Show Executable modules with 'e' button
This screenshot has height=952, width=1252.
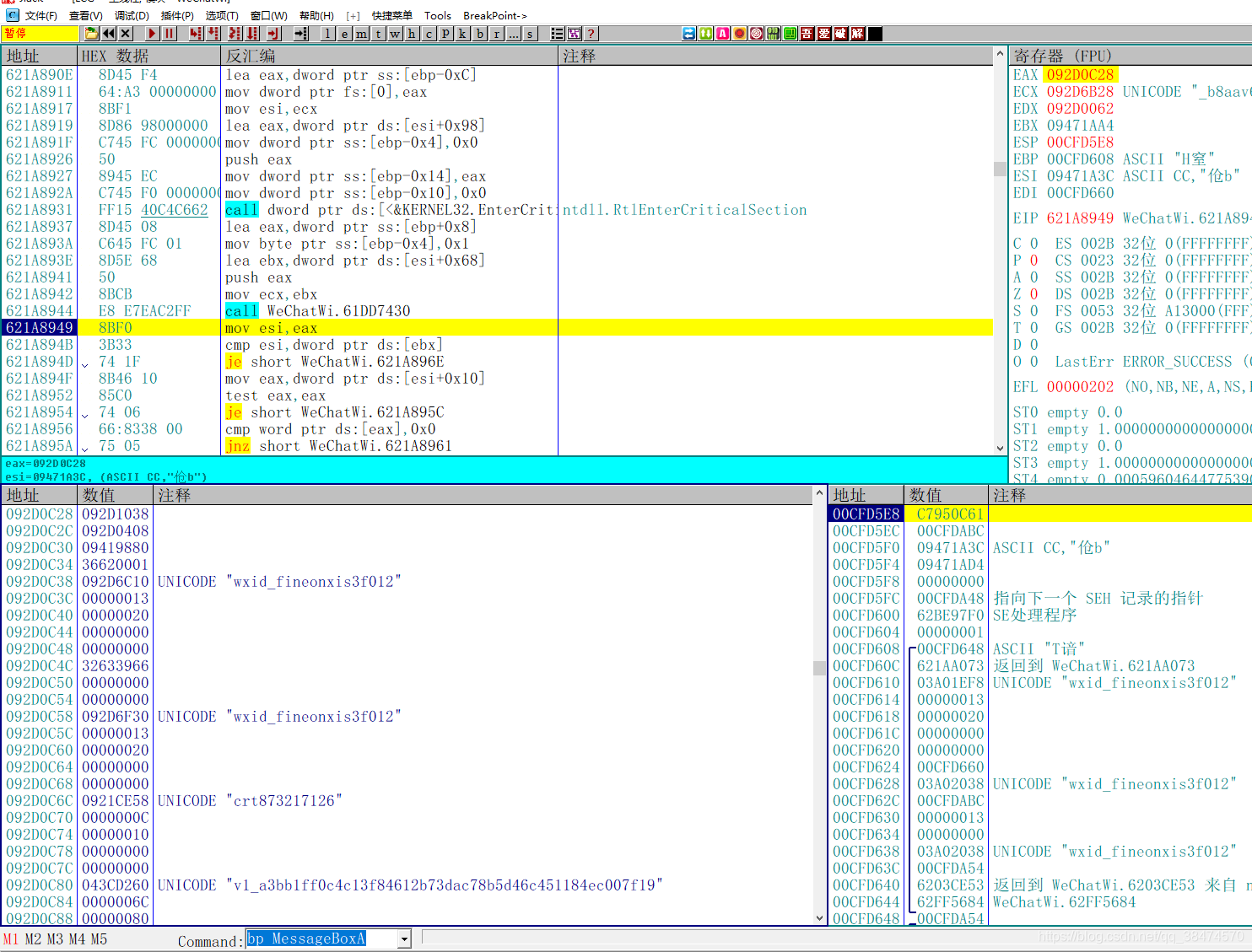(345, 34)
